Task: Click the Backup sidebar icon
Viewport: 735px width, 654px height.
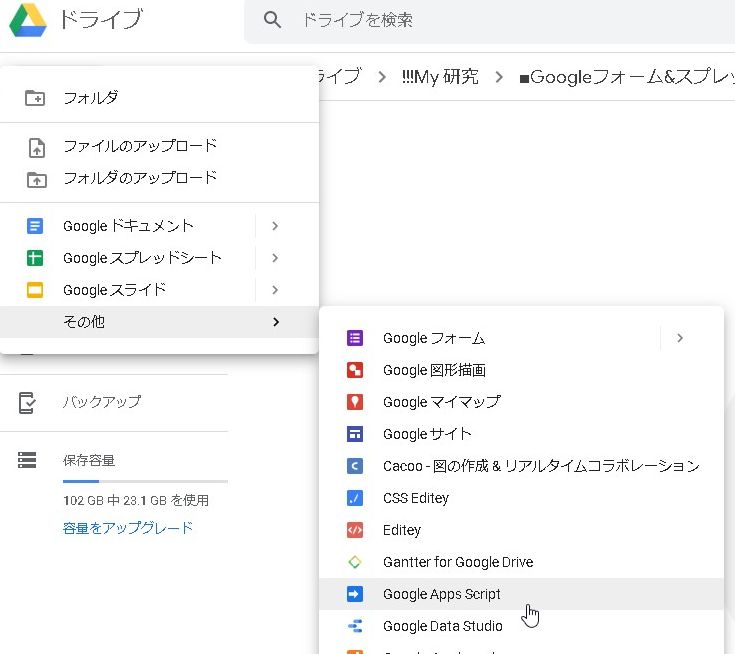Action: [28, 402]
